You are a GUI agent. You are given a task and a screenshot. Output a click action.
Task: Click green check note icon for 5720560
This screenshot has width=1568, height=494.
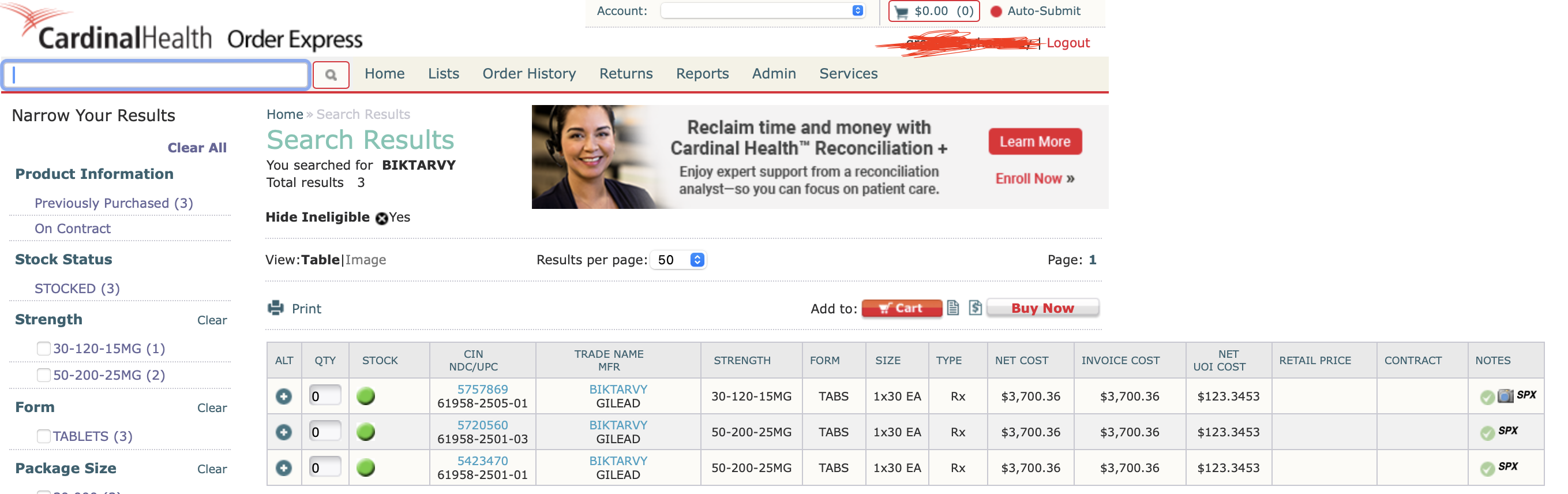[1487, 433]
